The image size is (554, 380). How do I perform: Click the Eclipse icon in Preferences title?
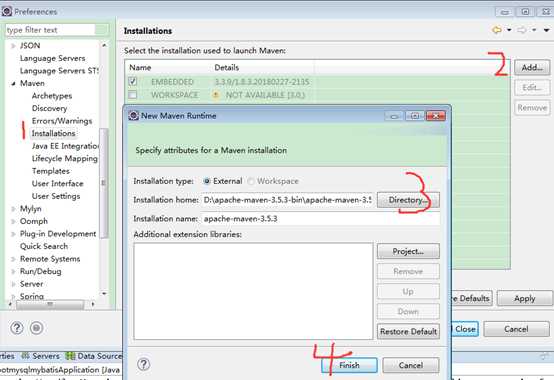[6, 11]
